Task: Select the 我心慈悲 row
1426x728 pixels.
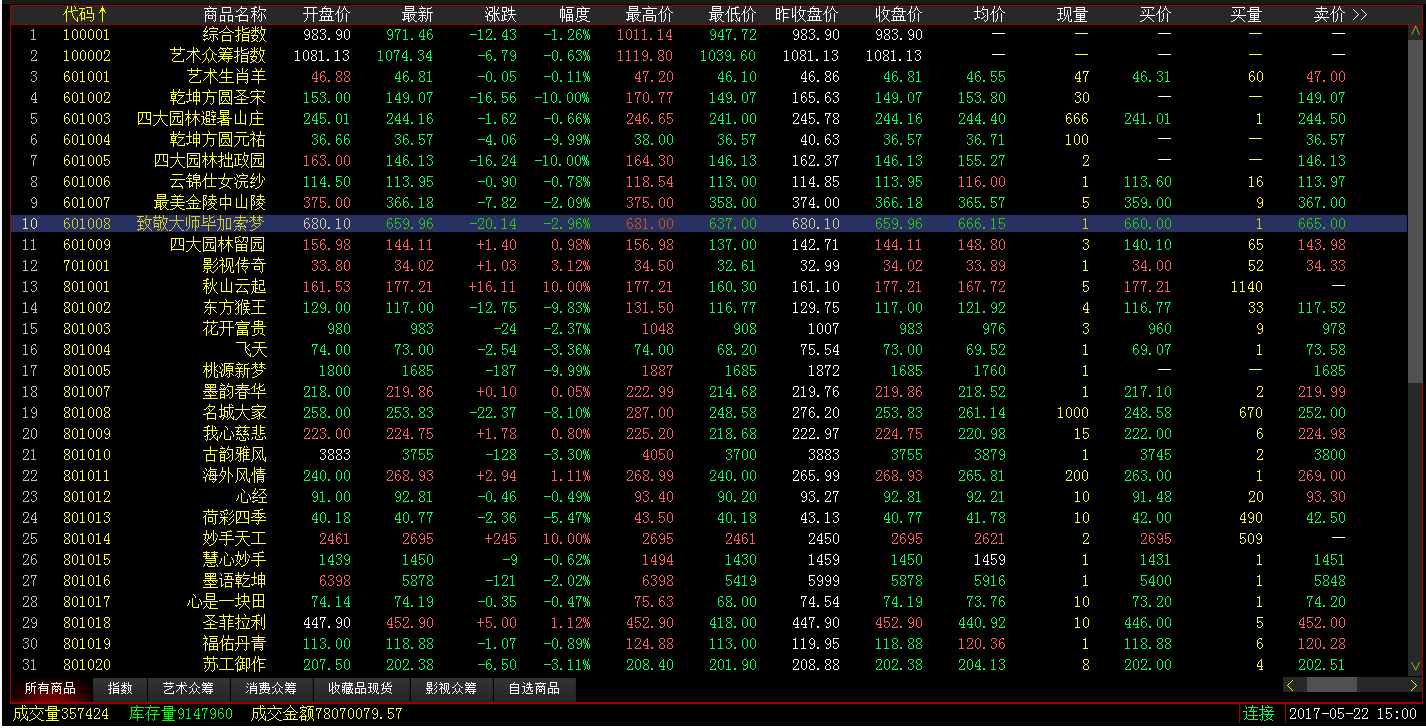Action: point(709,434)
